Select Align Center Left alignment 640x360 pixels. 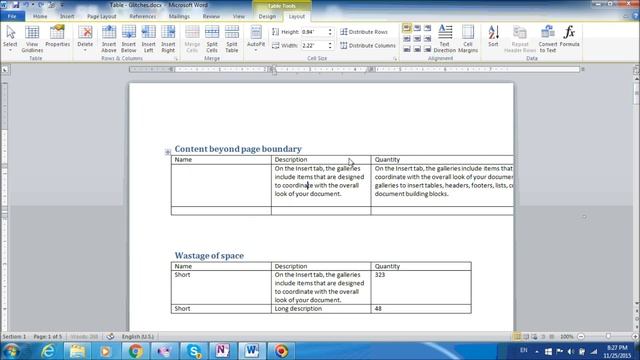[407, 38]
